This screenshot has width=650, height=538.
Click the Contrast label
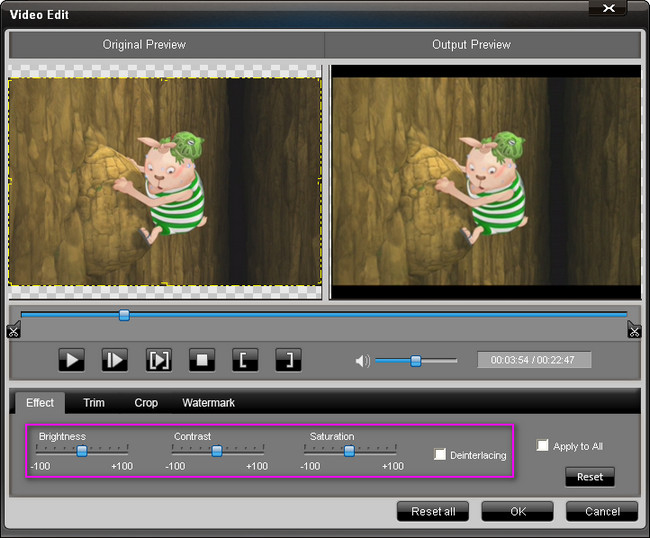(x=192, y=436)
